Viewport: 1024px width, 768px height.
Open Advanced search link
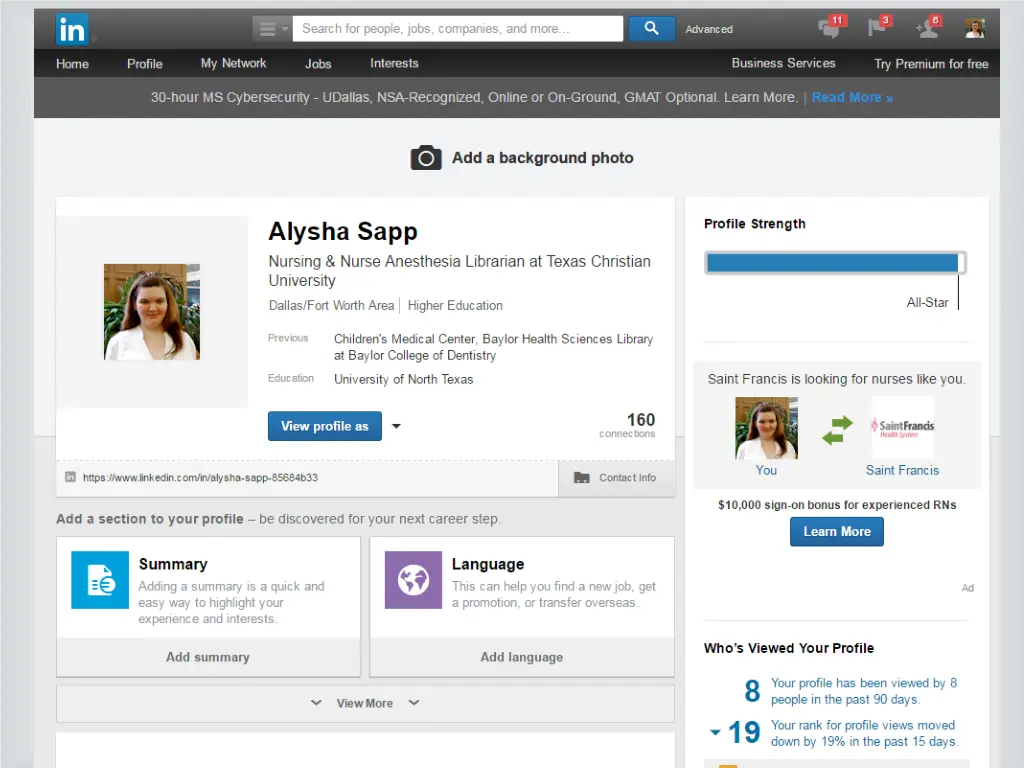point(709,29)
